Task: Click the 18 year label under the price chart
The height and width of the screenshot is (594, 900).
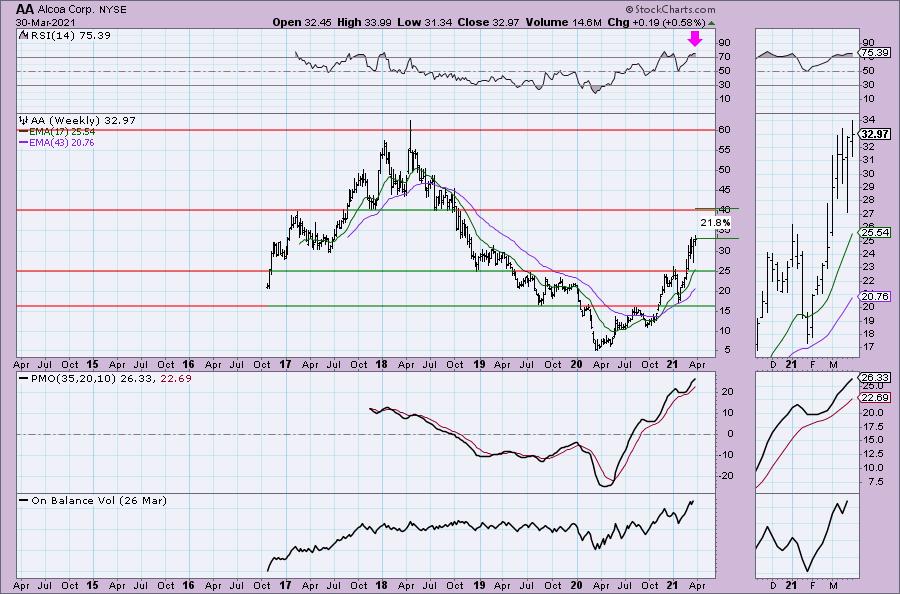Action: coord(382,364)
